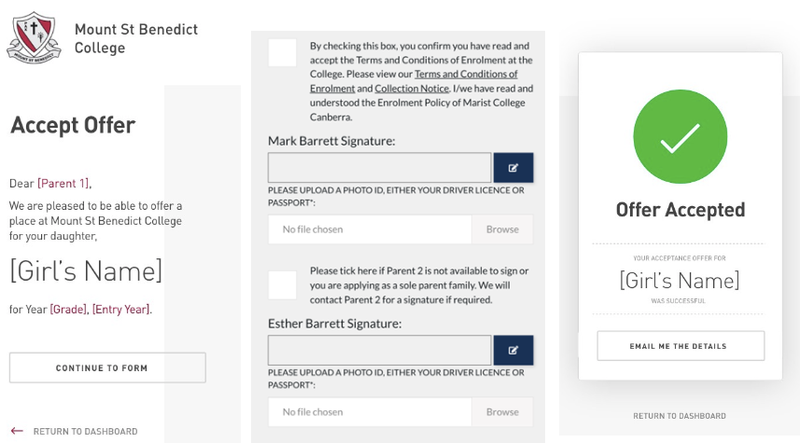Click the Continue to Form button
Screen dimensions: 800x443
pos(107,367)
